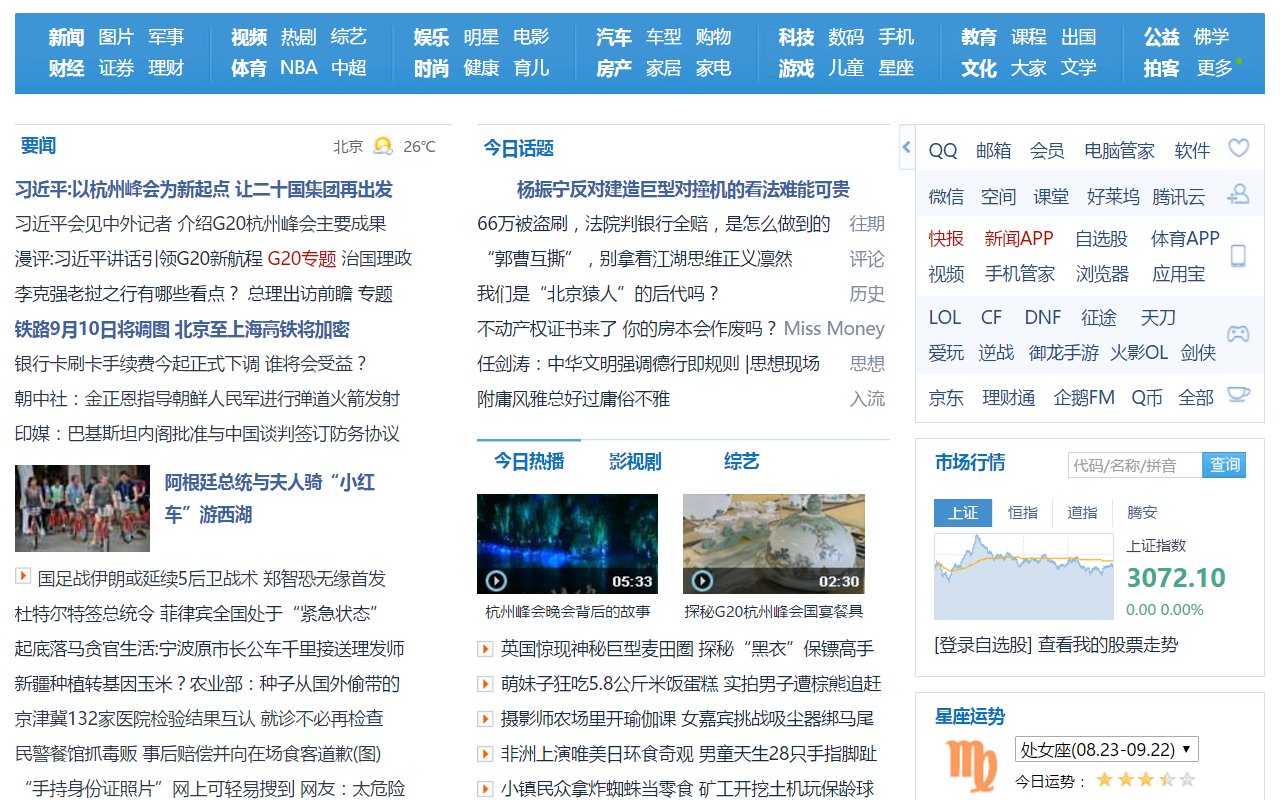Click the weather sun icon near 北京
This screenshot has height=800, width=1280.
pos(383,146)
